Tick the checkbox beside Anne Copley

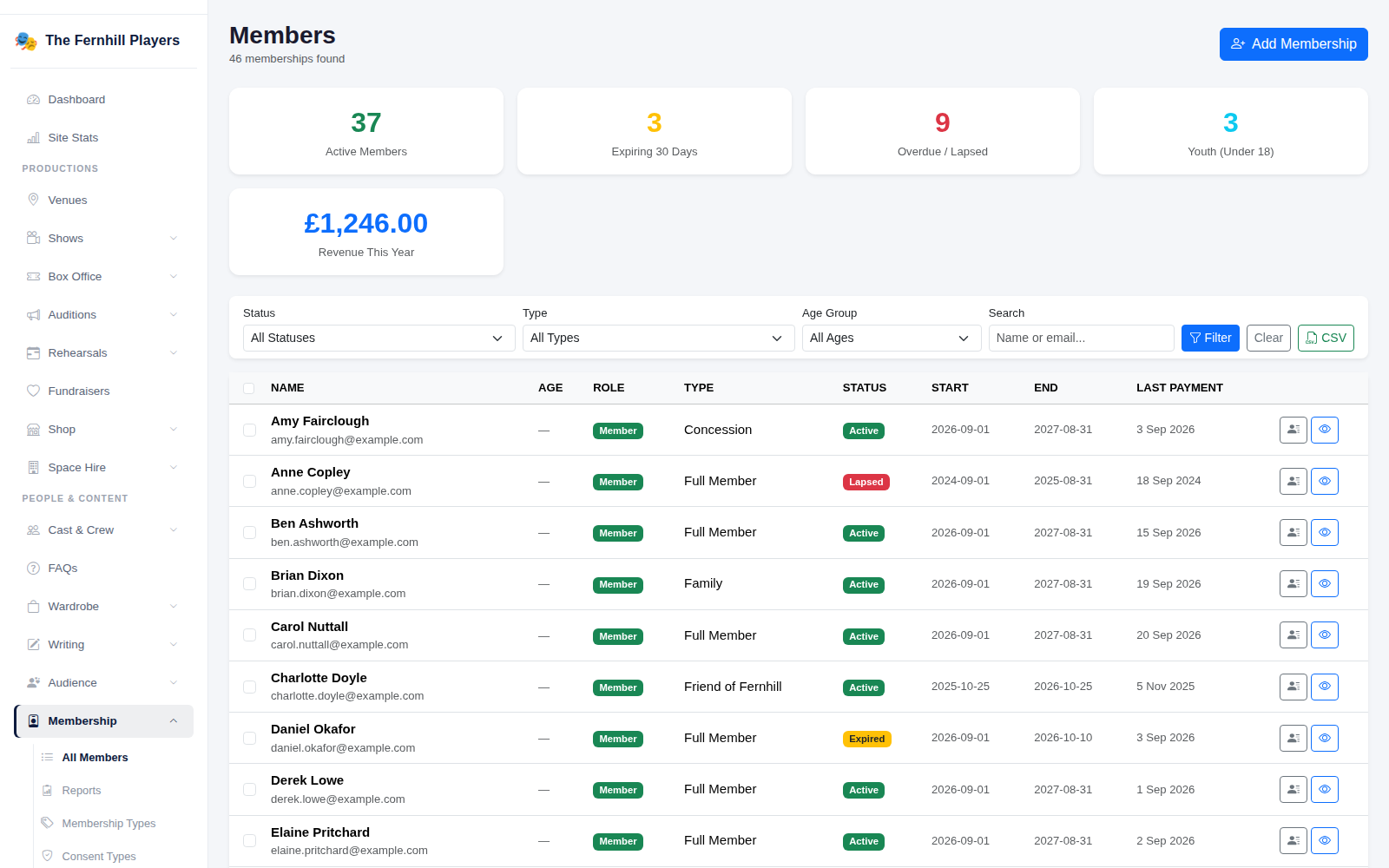point(249,481)
